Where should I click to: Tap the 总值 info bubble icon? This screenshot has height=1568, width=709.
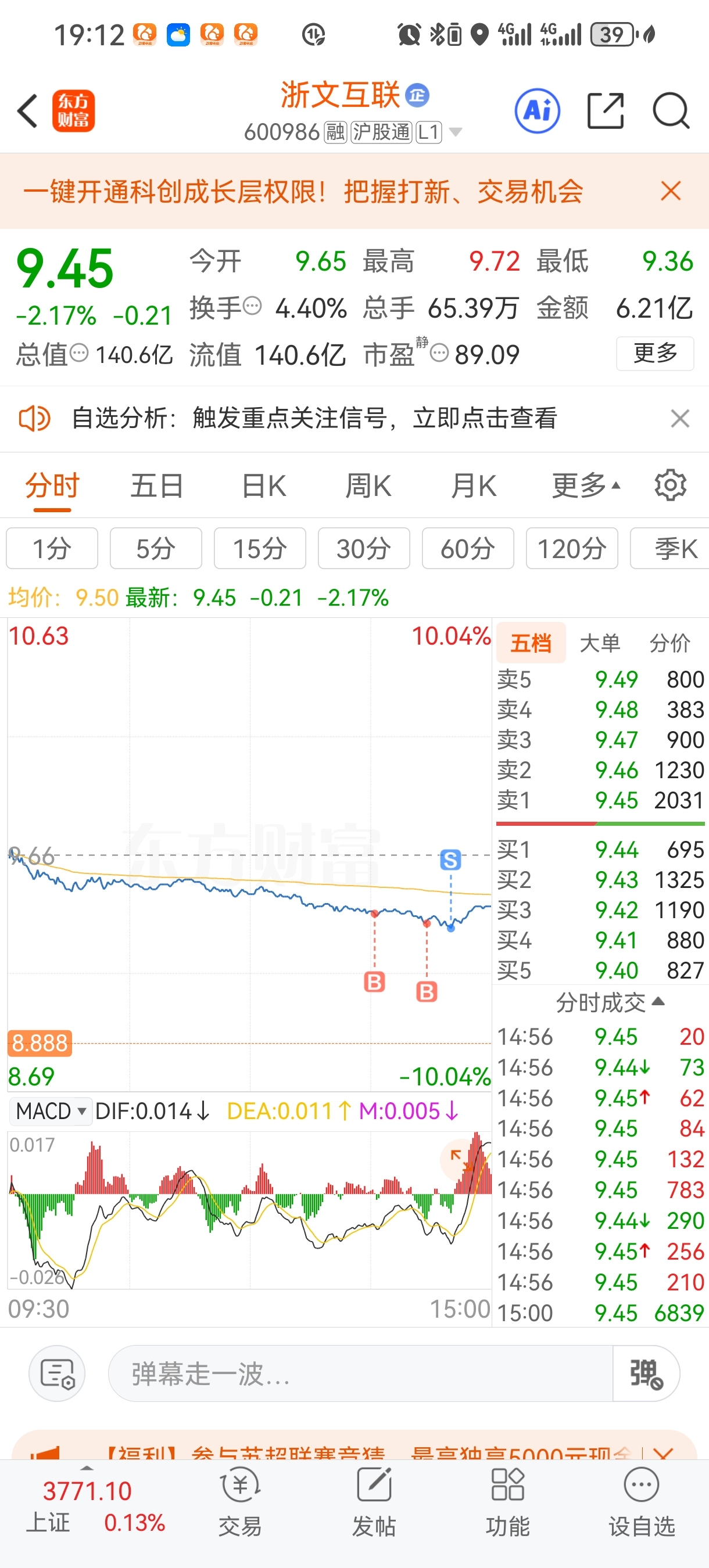click(x=79, y=353)
